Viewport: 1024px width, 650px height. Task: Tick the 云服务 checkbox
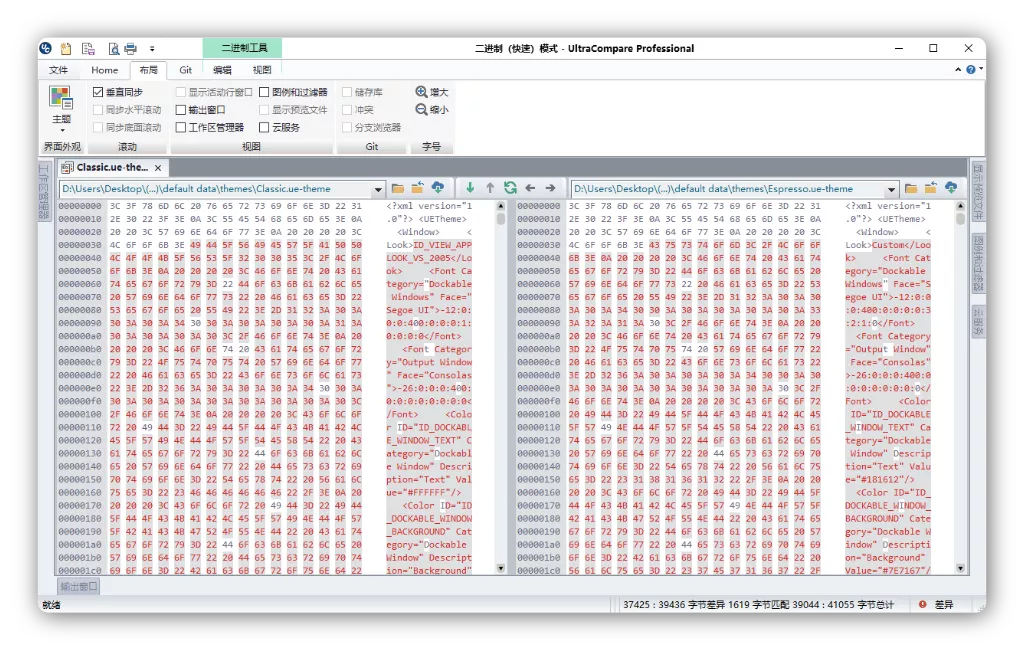pos(264,128)
